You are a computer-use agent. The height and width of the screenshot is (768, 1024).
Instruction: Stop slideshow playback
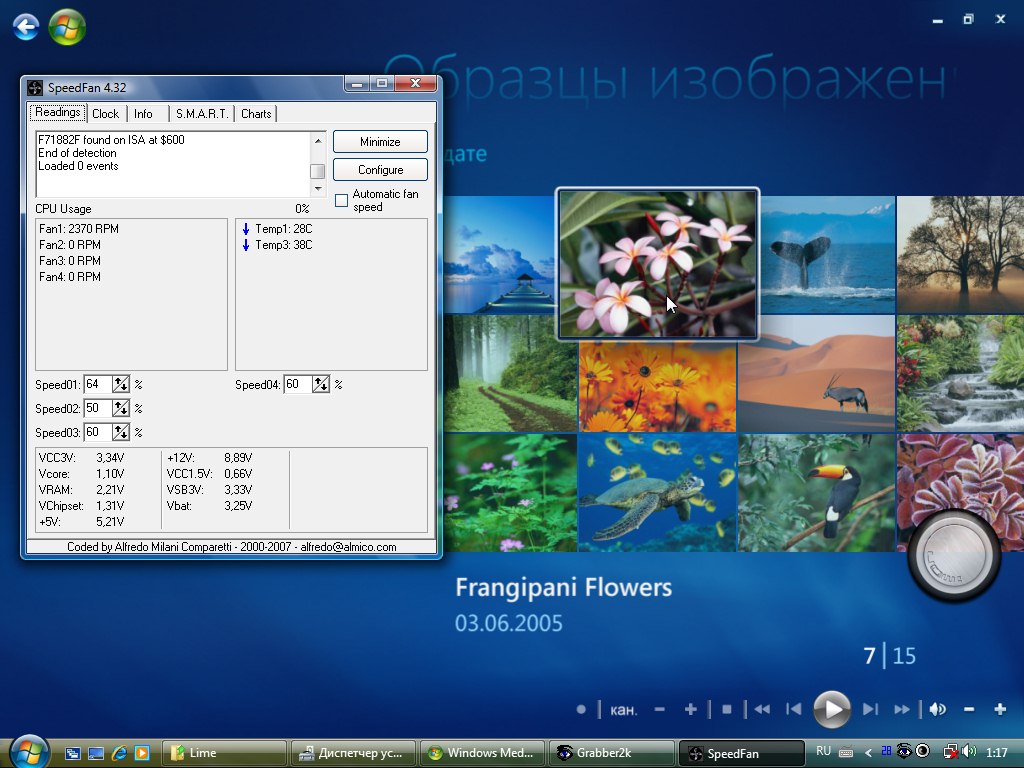tap(726, 709)
